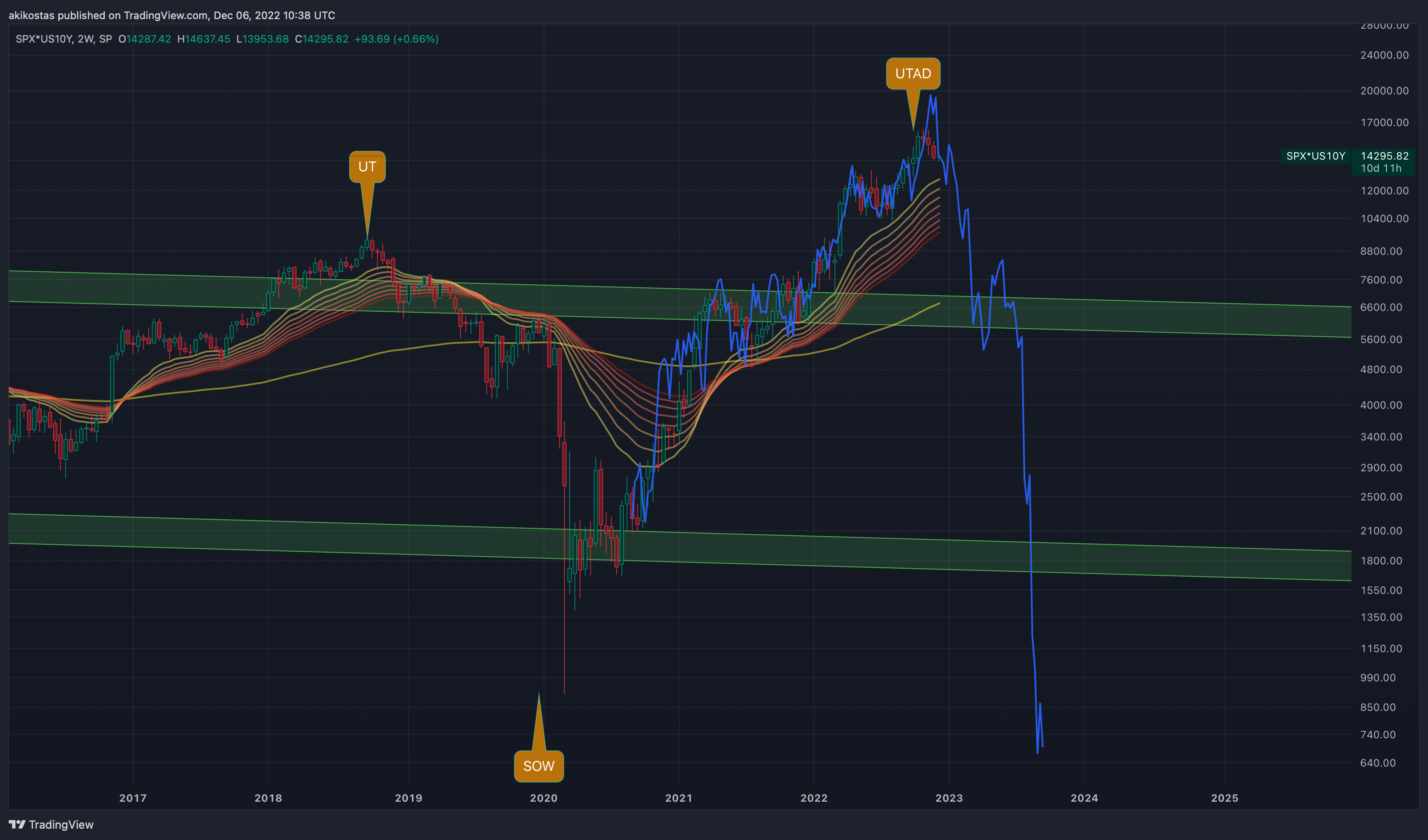Viewport: 1428px width, 840px height.
Task: Click the current price 14295.82 label
Action: click(x=1385, y=156)
